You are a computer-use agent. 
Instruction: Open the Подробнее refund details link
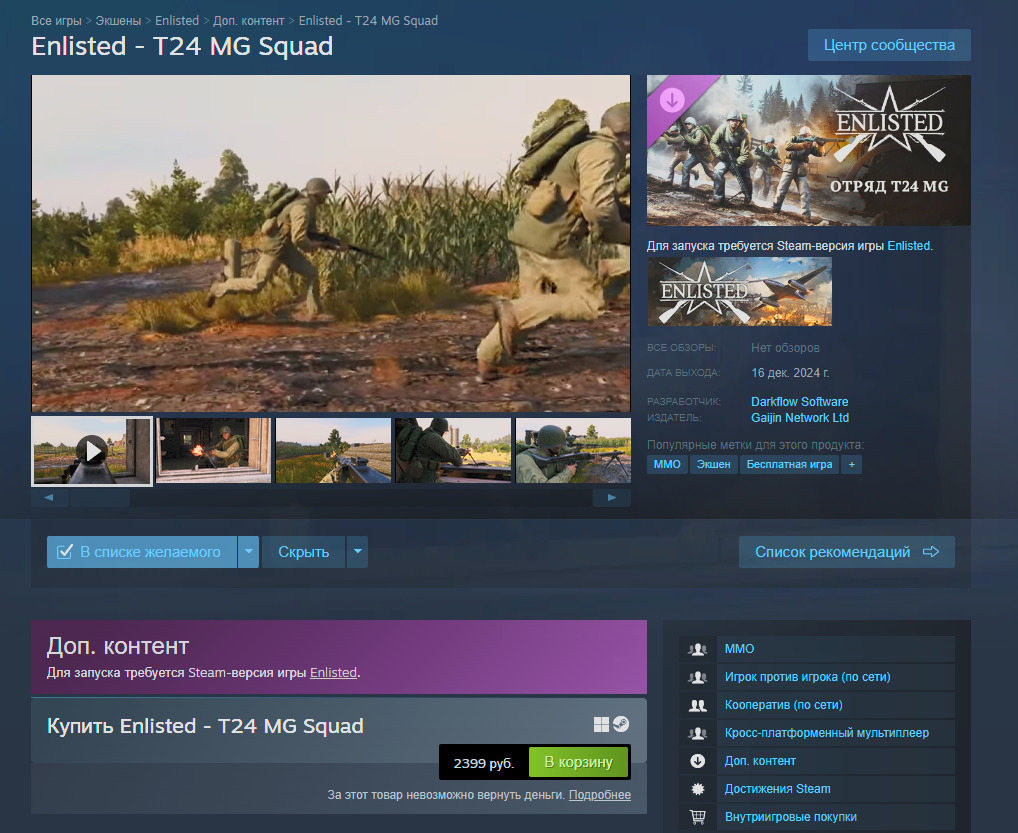(600, 795)
